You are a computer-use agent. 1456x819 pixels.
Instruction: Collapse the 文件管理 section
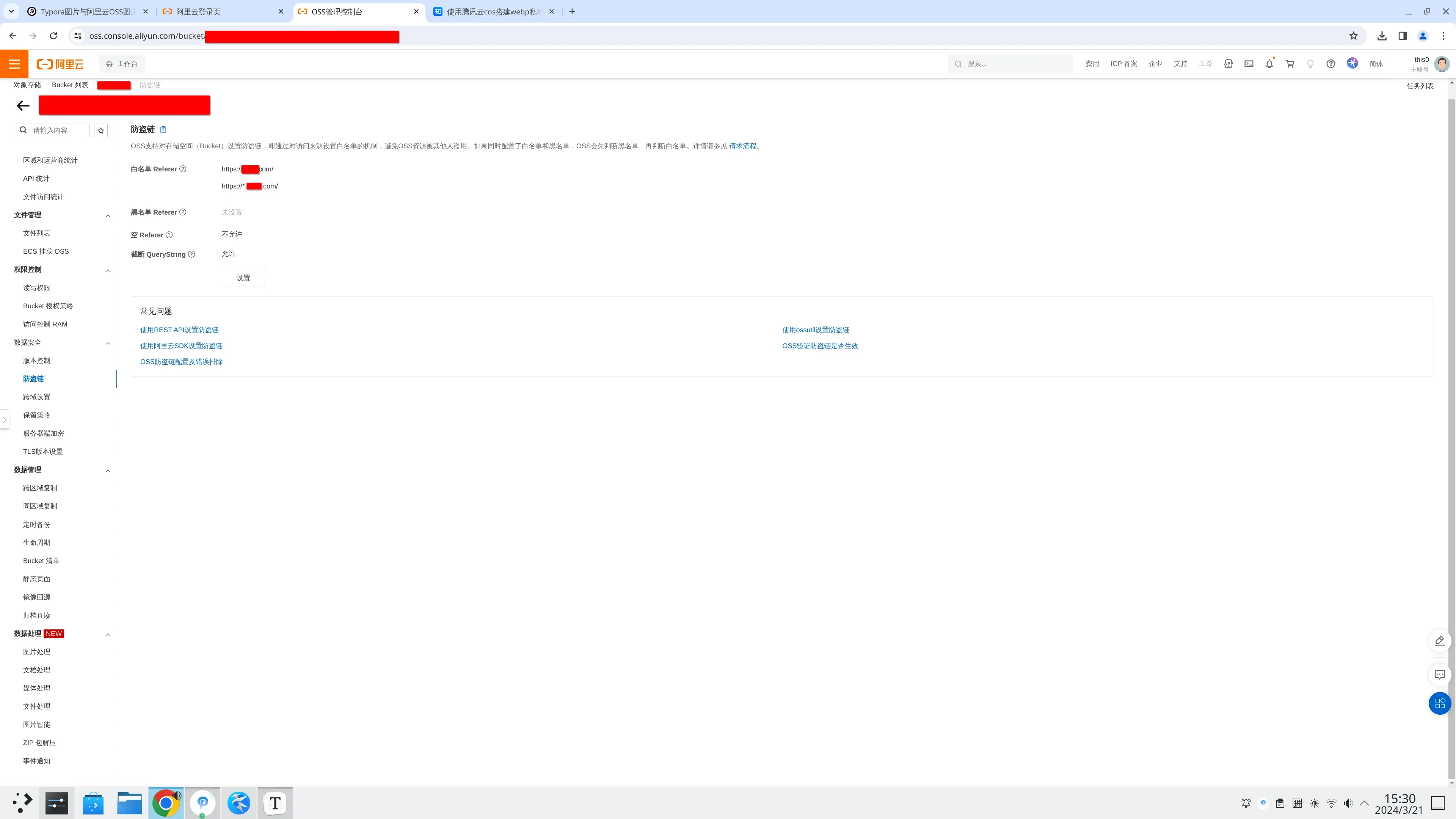tap(108, 216)
